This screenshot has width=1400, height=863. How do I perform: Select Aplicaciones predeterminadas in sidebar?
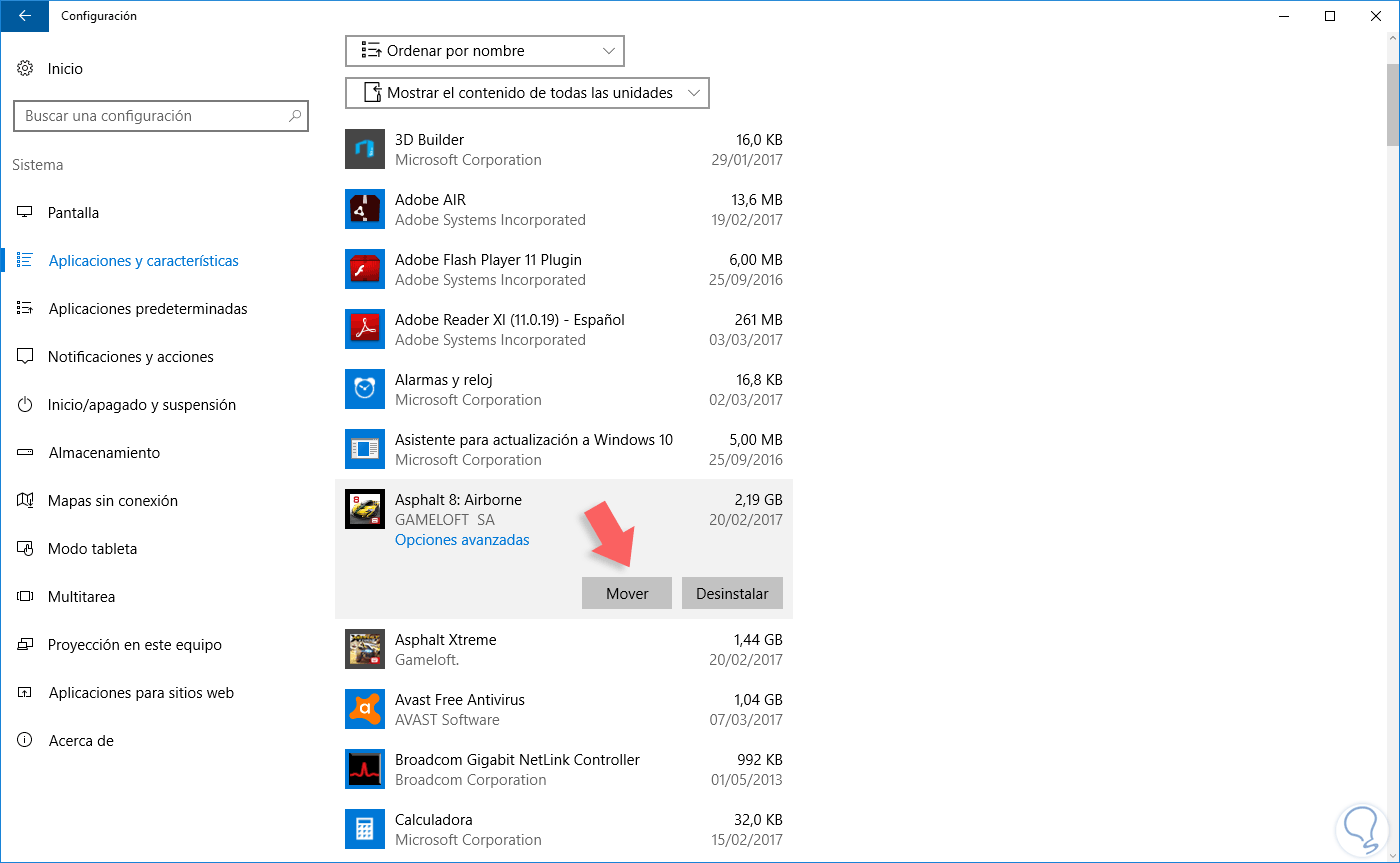pos(147,309)
